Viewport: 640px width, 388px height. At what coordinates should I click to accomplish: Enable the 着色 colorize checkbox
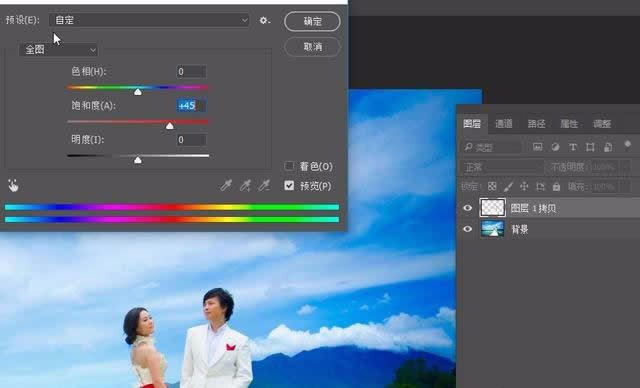(x=289, y=166)
